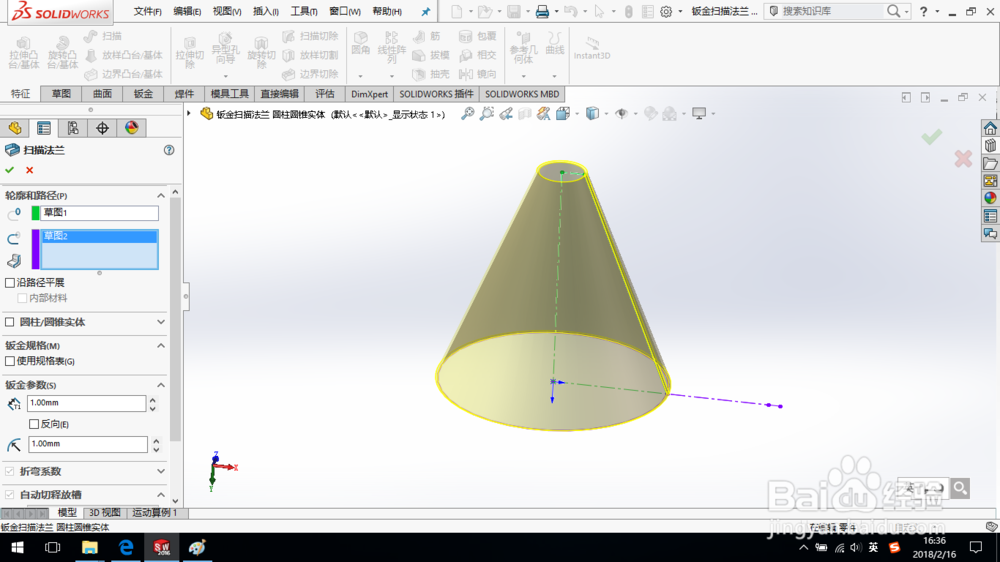Open Windows Start button
1000x562 pixels.
pos(17,547)
